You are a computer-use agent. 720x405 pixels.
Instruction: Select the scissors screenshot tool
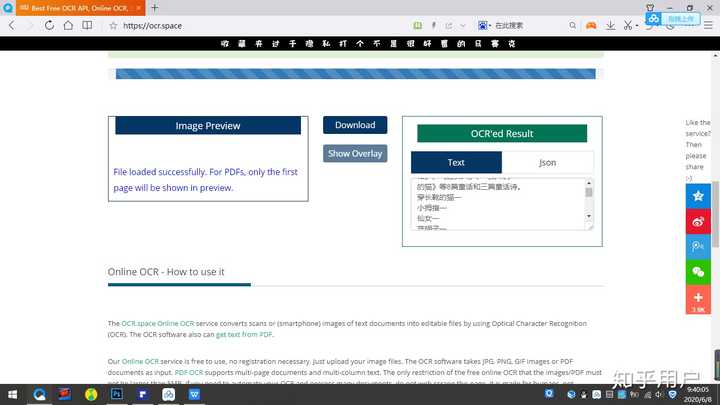click(x=628, y=25)
